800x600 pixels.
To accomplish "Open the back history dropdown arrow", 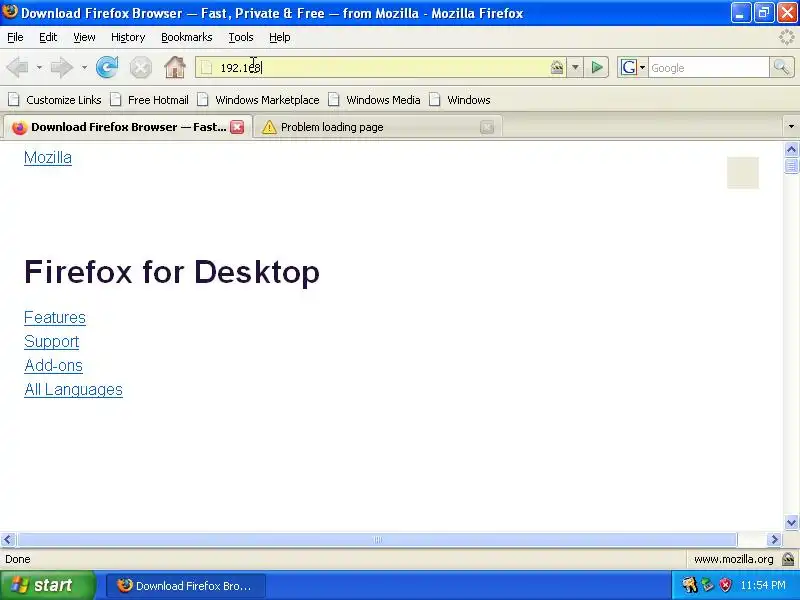I will [39, 67].
